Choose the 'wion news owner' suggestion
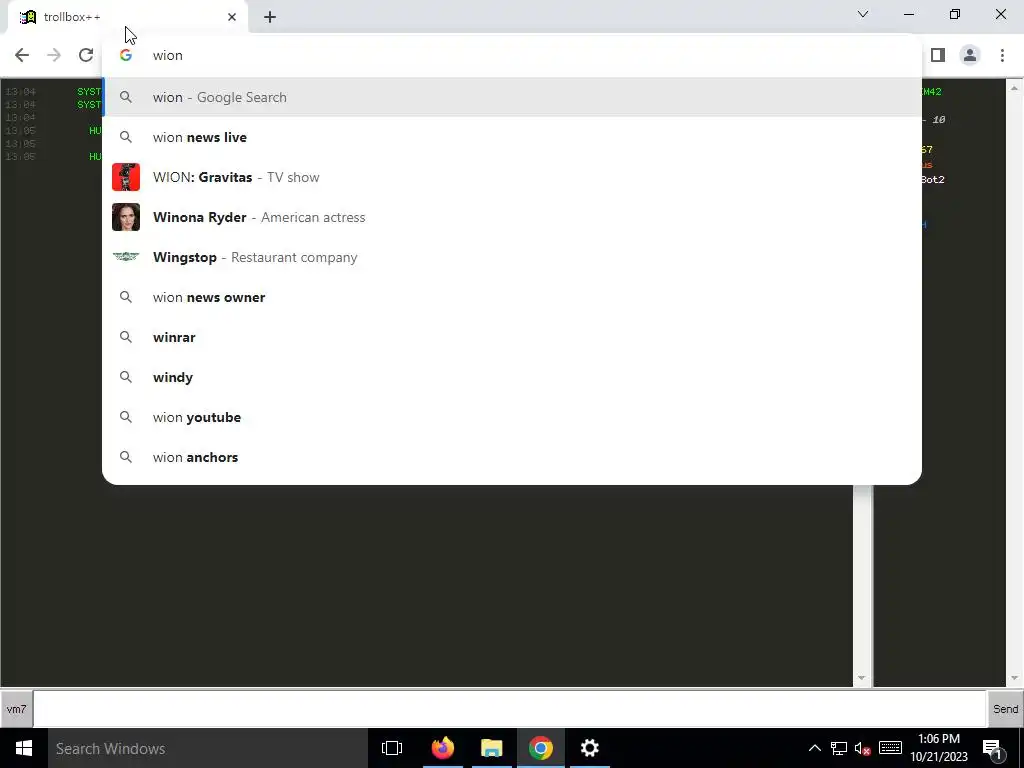 (512, 297)
